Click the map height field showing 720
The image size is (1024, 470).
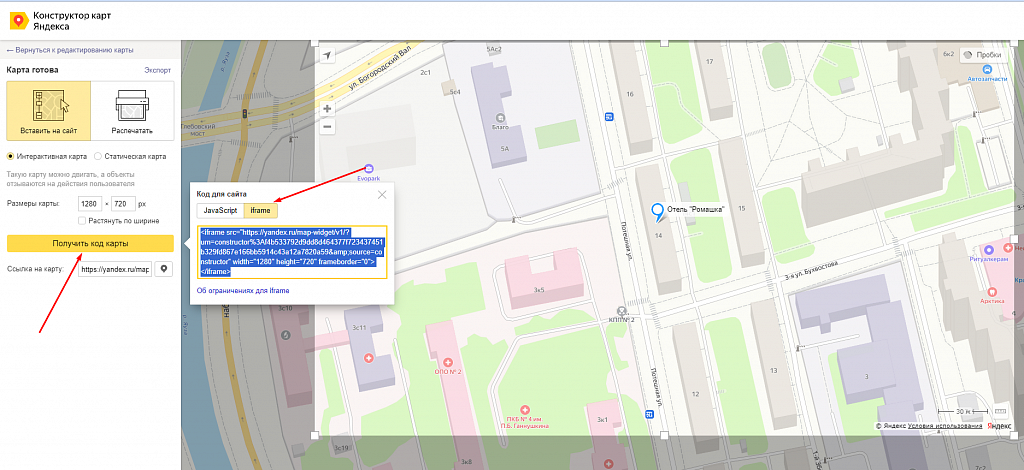123,204
